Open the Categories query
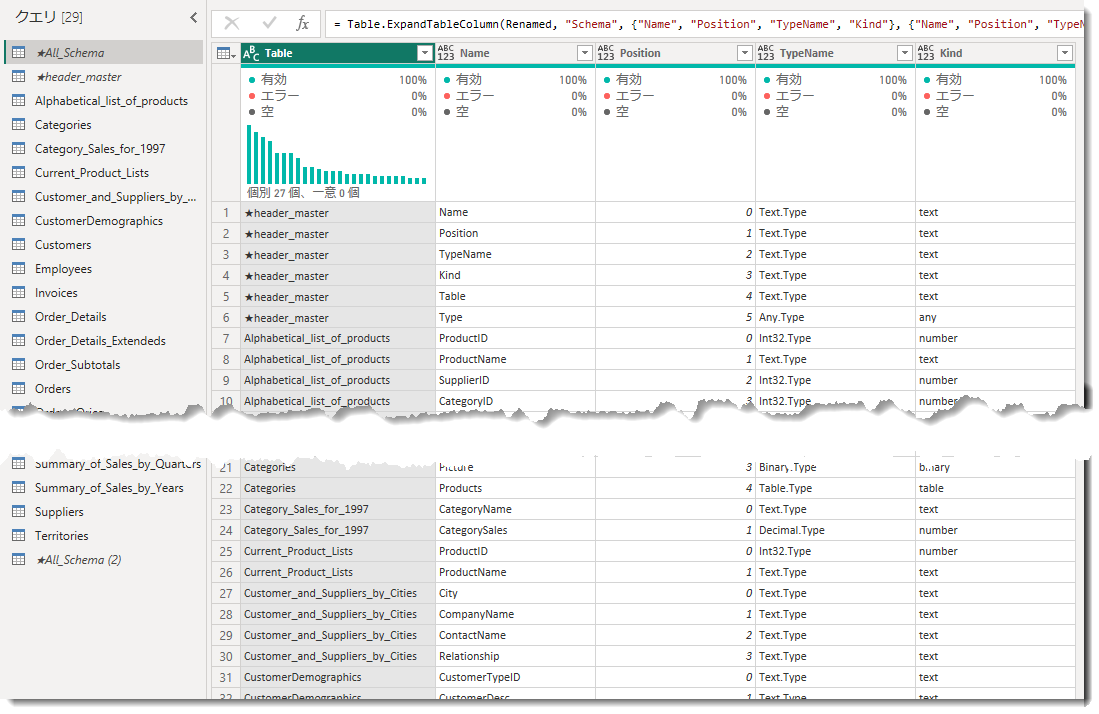Image resolution: width=1099 pixels, height=714 pixels. coord(104,125)
